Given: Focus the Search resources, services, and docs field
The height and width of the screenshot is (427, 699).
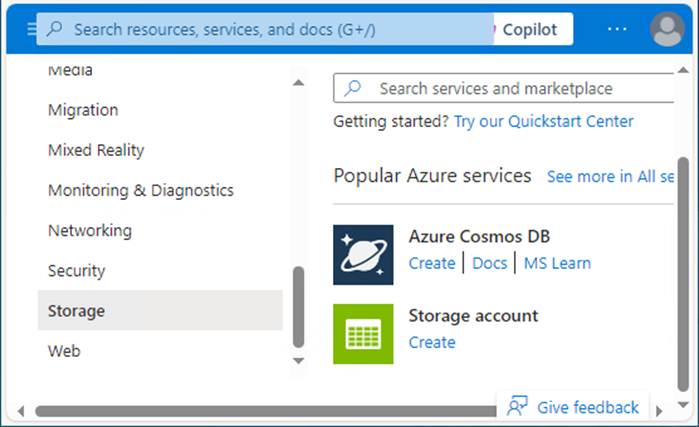Looking at the screenshot, I should (265, 29).
